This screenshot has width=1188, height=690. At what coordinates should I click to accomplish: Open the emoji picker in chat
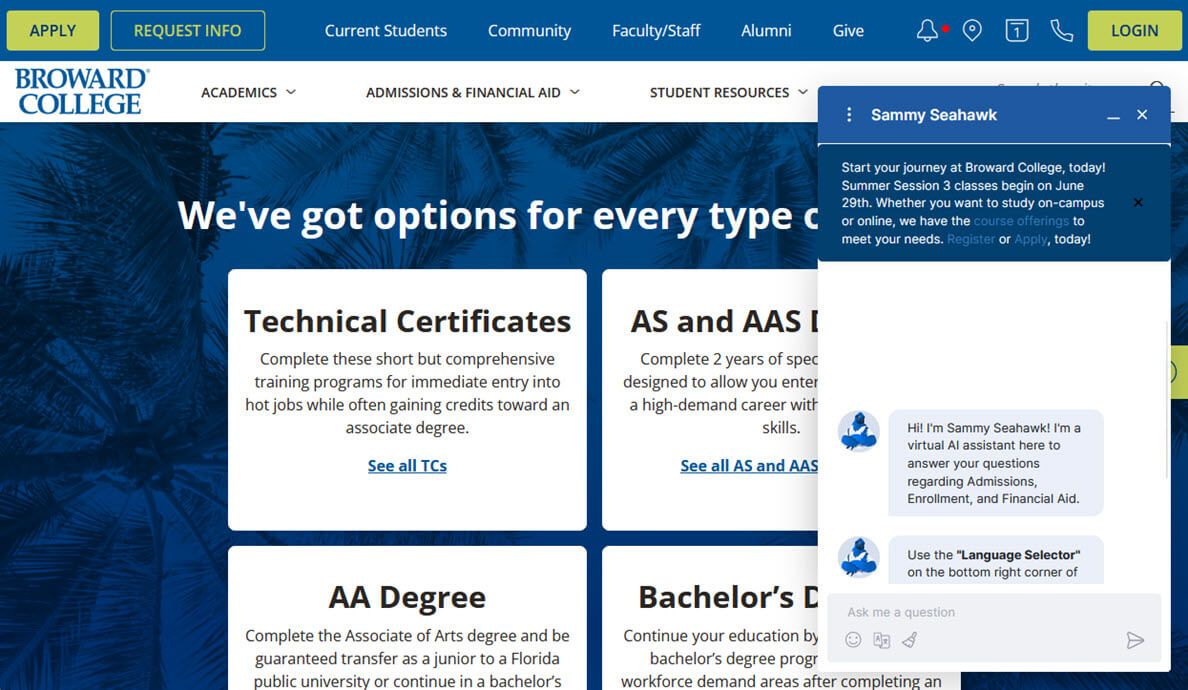point(853,640)
